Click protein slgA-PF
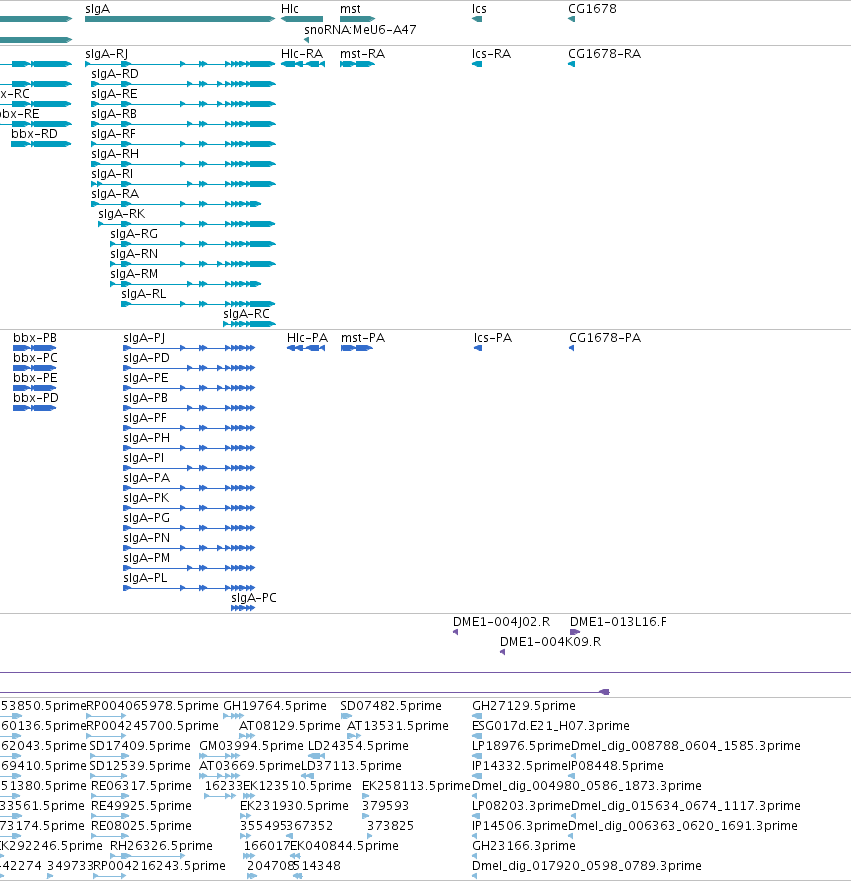 [189, 428]
